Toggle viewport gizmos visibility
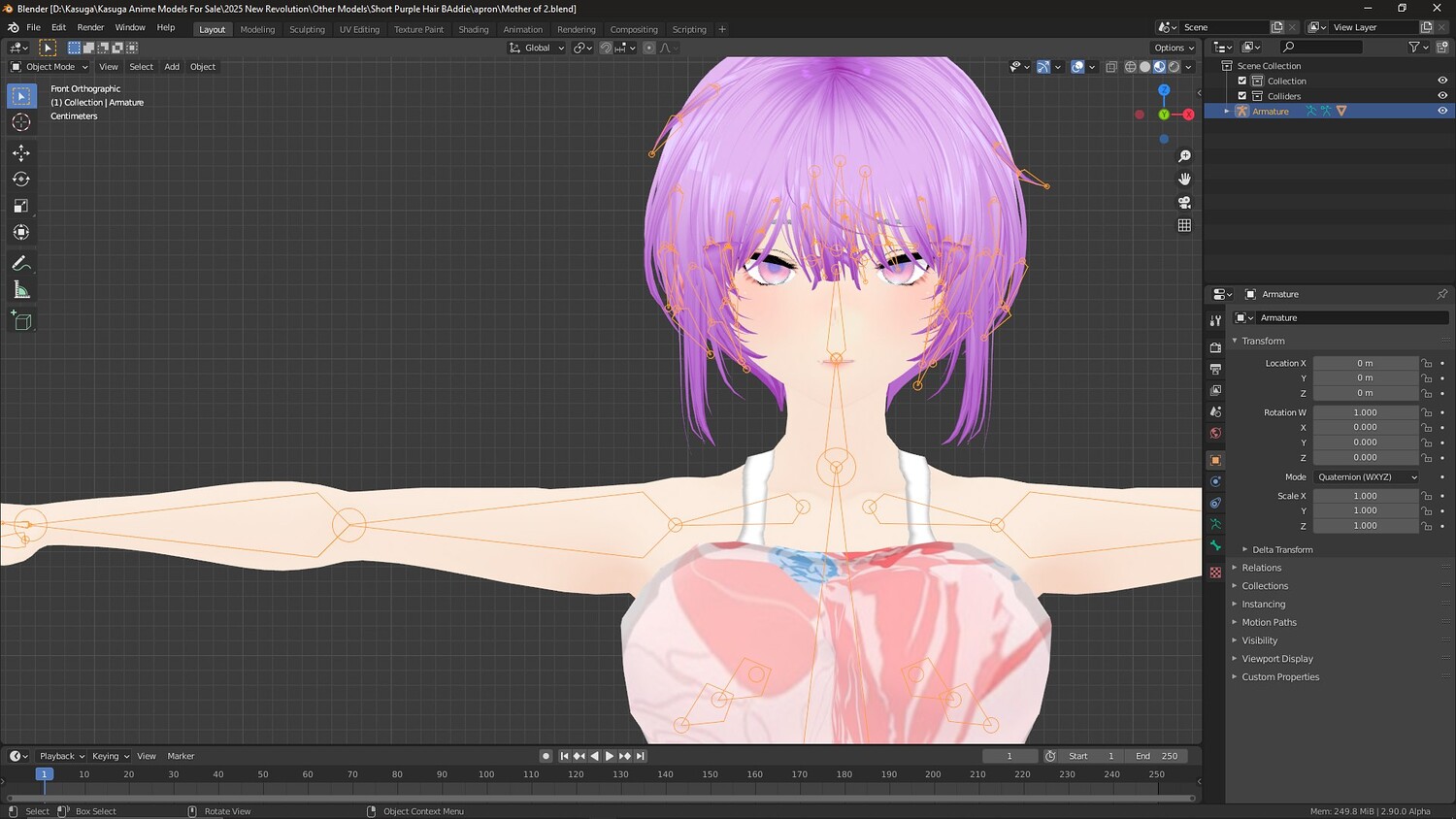This screenshot has width=1456, height=819. click(x=1042, y=67)
